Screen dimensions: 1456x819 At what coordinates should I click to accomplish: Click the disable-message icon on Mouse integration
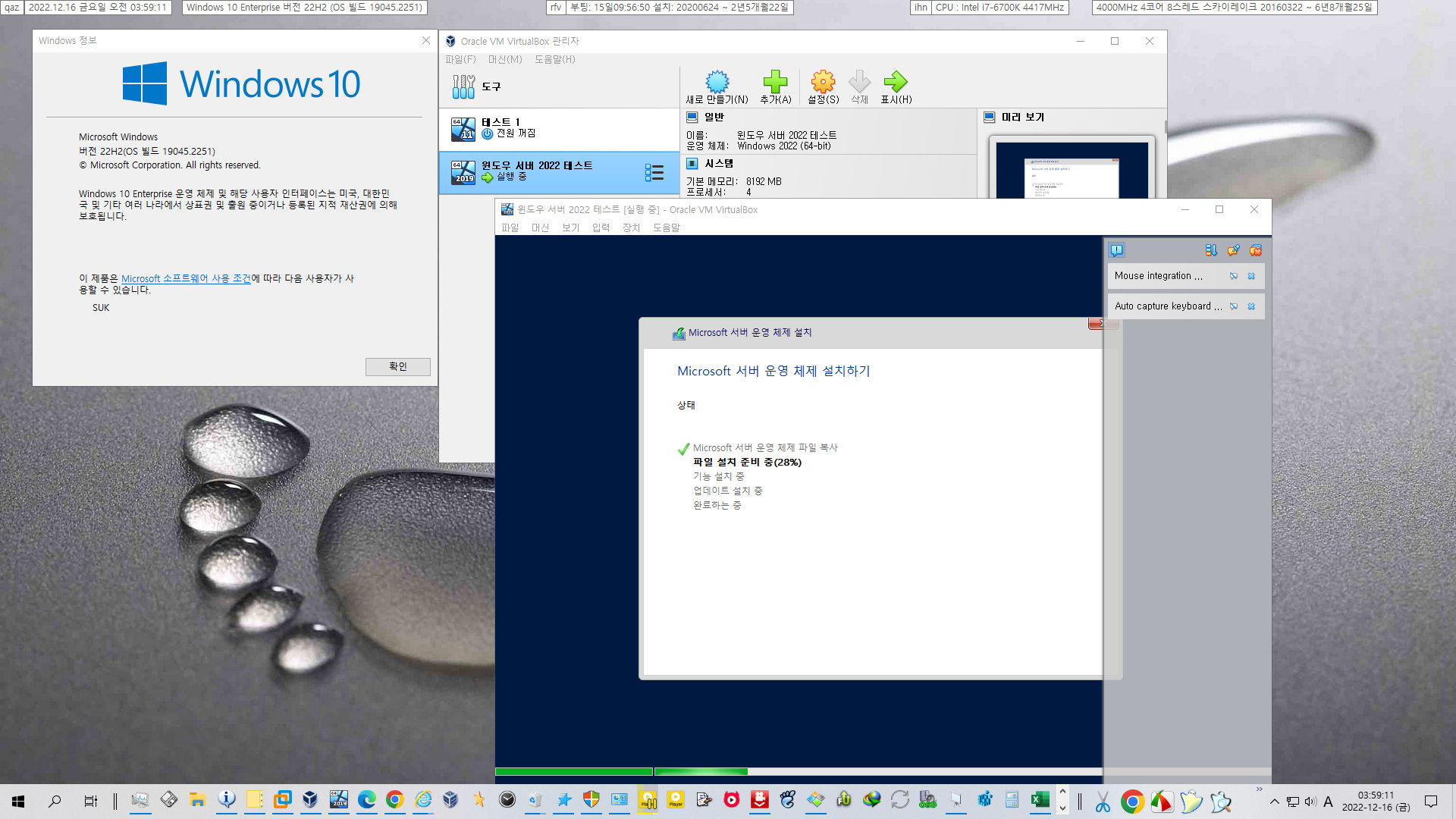(1234, 276)
